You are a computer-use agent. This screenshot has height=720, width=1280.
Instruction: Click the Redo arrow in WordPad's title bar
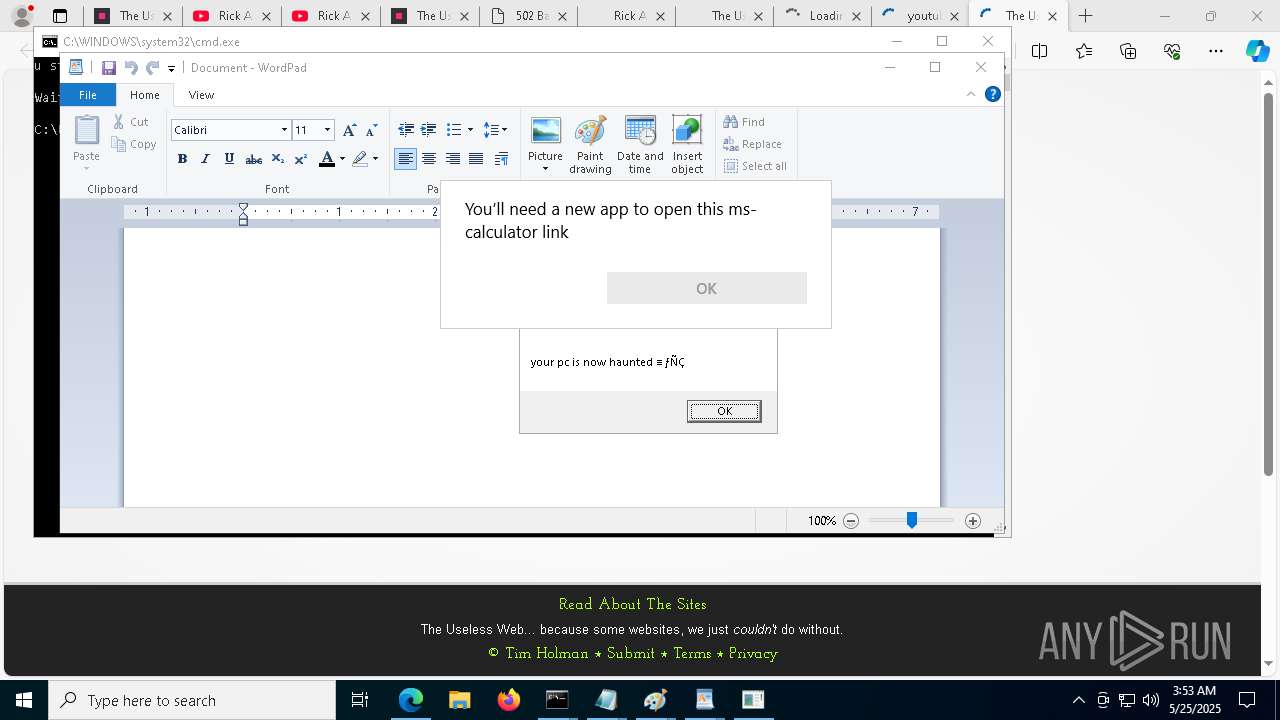click(x=153, y=68)
